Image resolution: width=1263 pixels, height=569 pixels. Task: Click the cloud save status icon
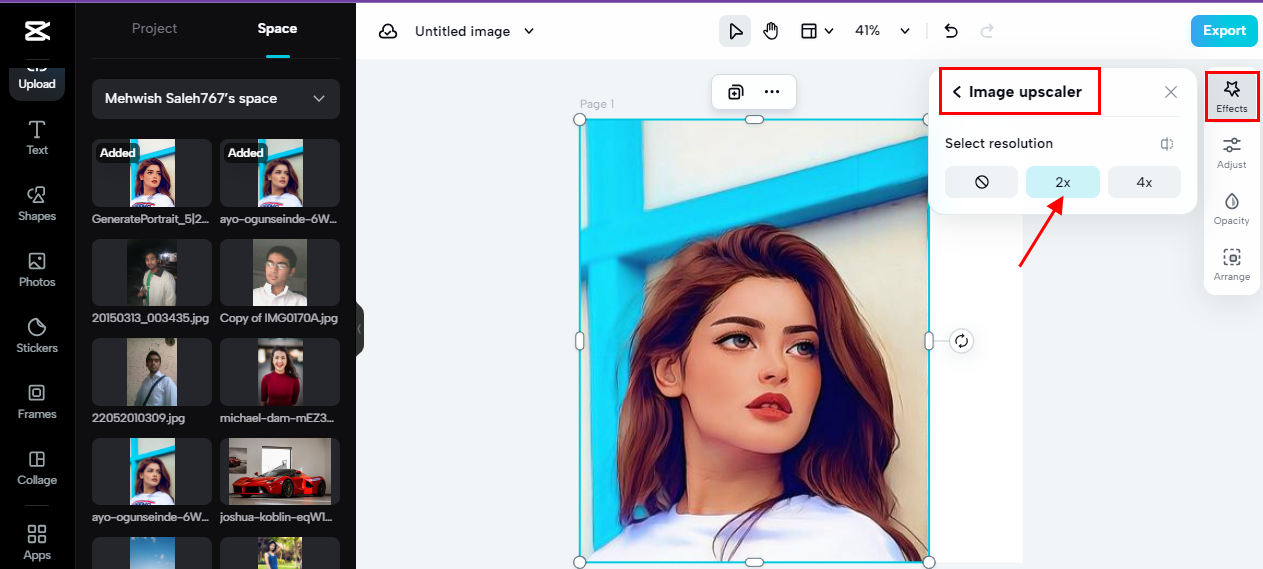pyautogui.click(x=388, y=31)
